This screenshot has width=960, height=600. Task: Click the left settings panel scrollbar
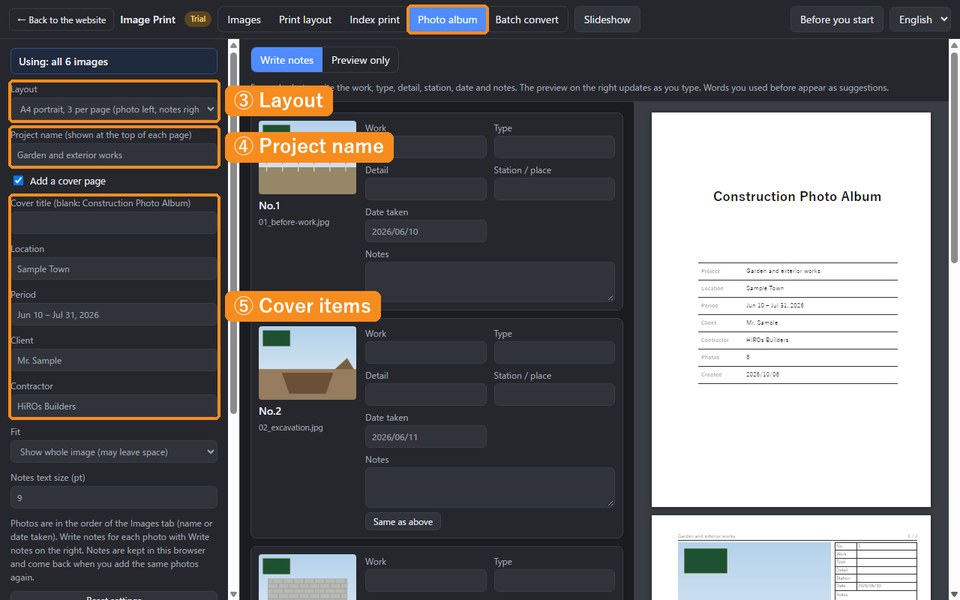233,233
